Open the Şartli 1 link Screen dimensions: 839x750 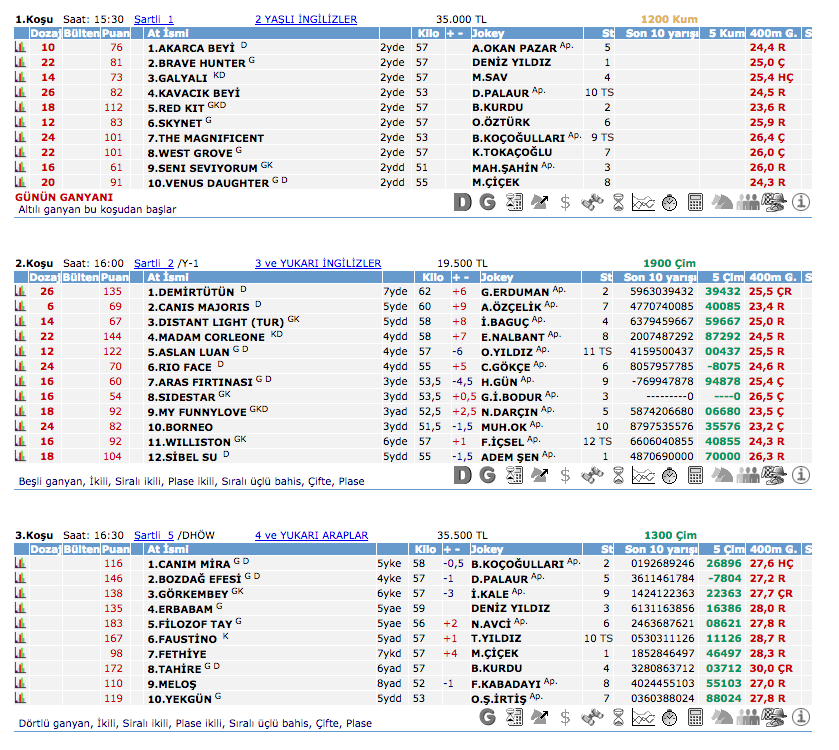pyautogui.click(x=153, y=19)
